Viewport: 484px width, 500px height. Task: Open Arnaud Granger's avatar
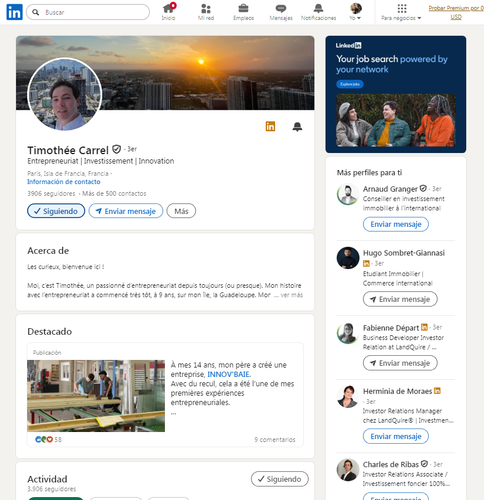348,194
